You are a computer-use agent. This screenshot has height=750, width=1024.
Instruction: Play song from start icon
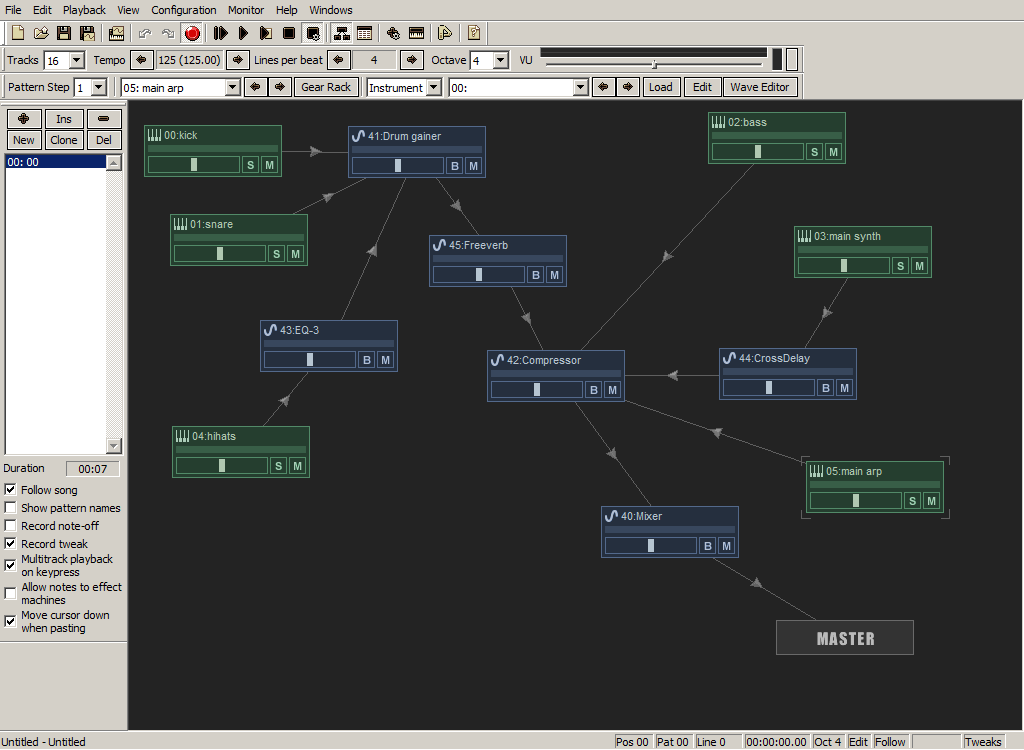pos(221,33)
